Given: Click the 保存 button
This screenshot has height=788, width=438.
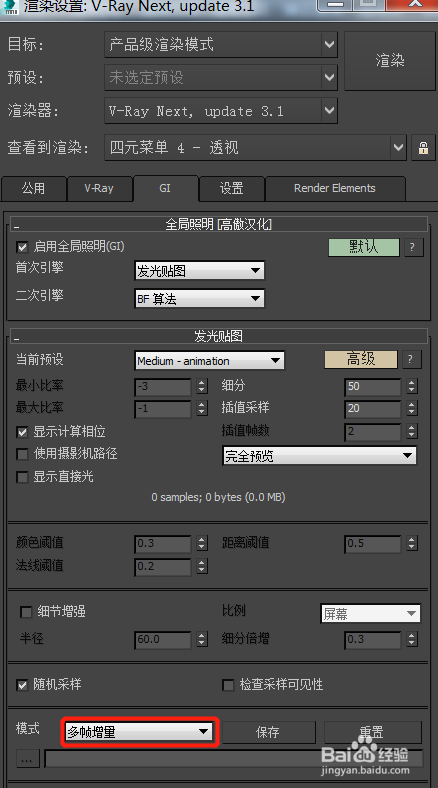Looking at the screenshot, I should pos(268,732).
